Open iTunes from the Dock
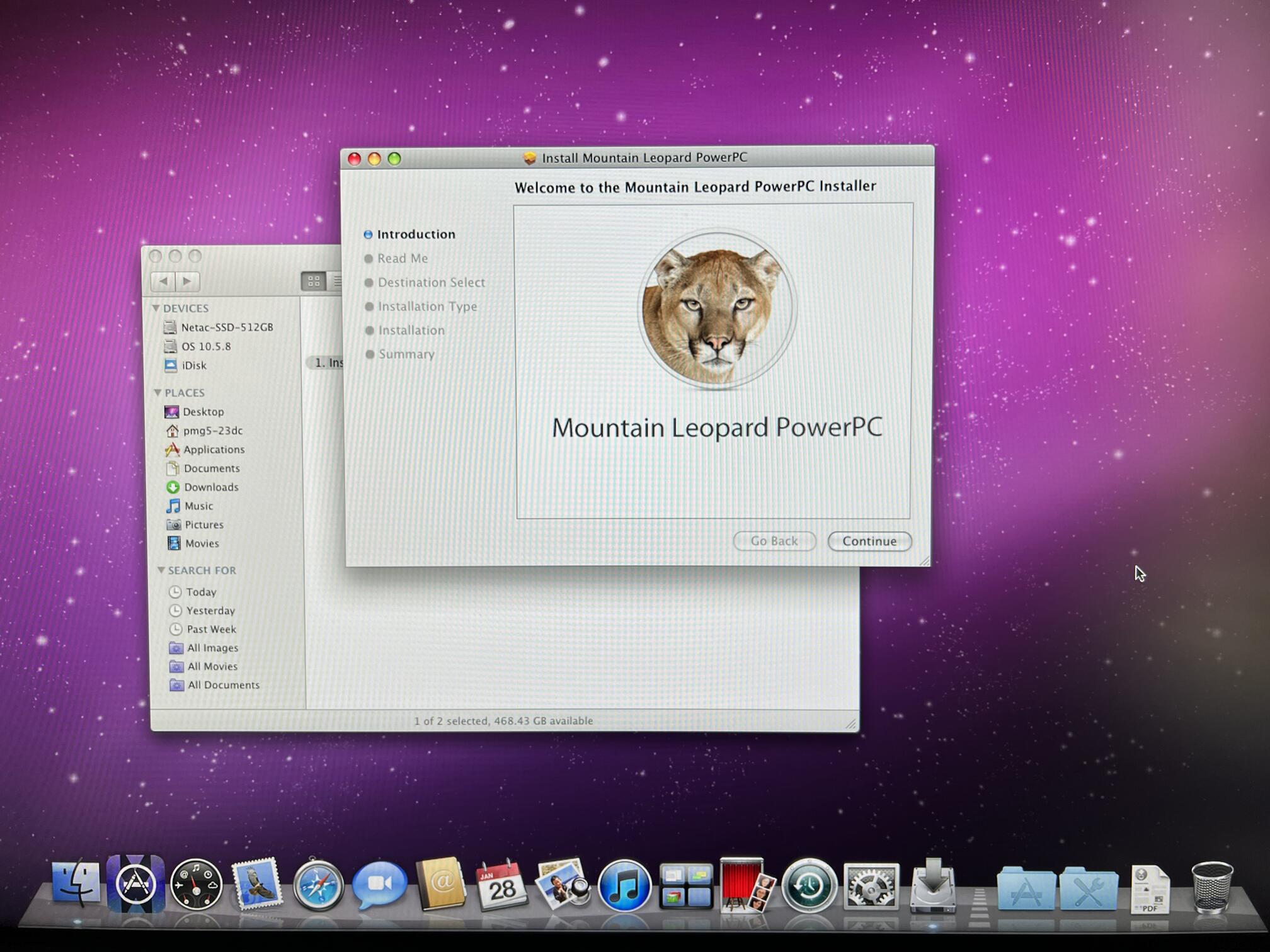Screen dimensions: 1270x952 pyautogui.click(x=624, y=886)
